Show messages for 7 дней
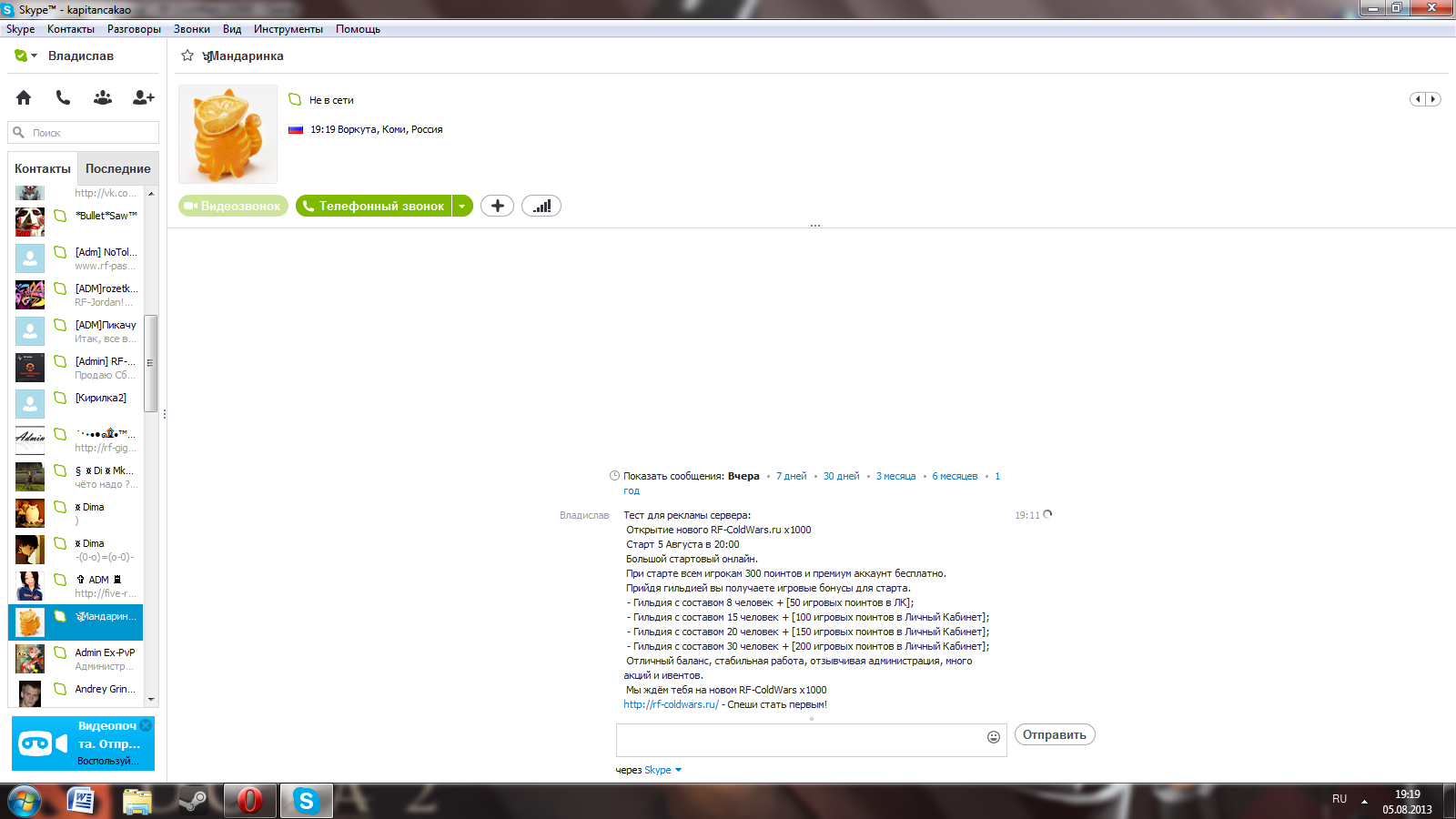This screenshot has width=1456, height=819. [792, 476]
